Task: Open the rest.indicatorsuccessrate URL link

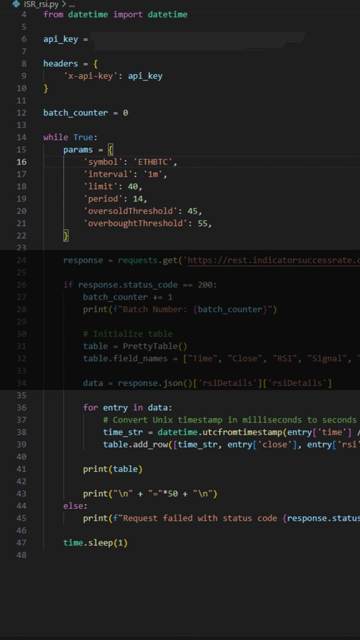Action: (273, 260)
